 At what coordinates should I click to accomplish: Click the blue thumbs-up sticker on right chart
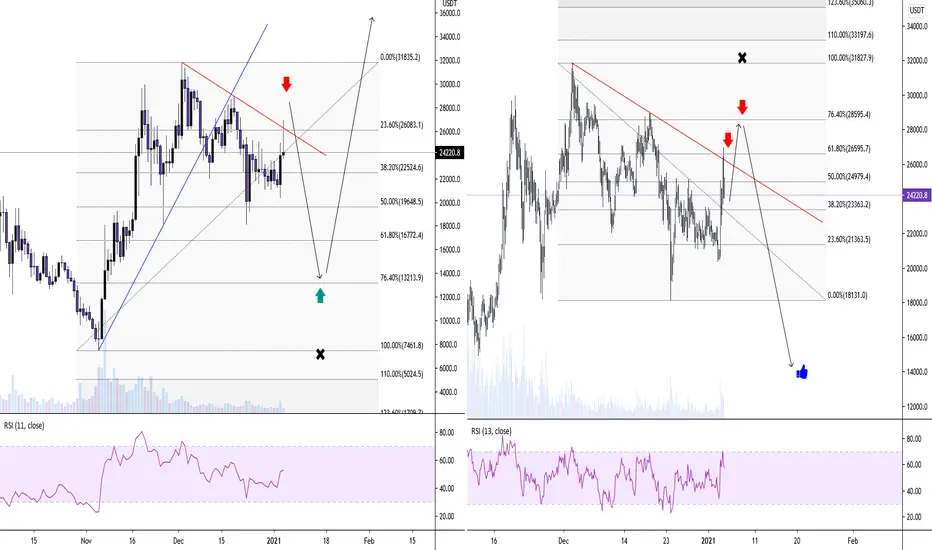click(x=802, y=372)
